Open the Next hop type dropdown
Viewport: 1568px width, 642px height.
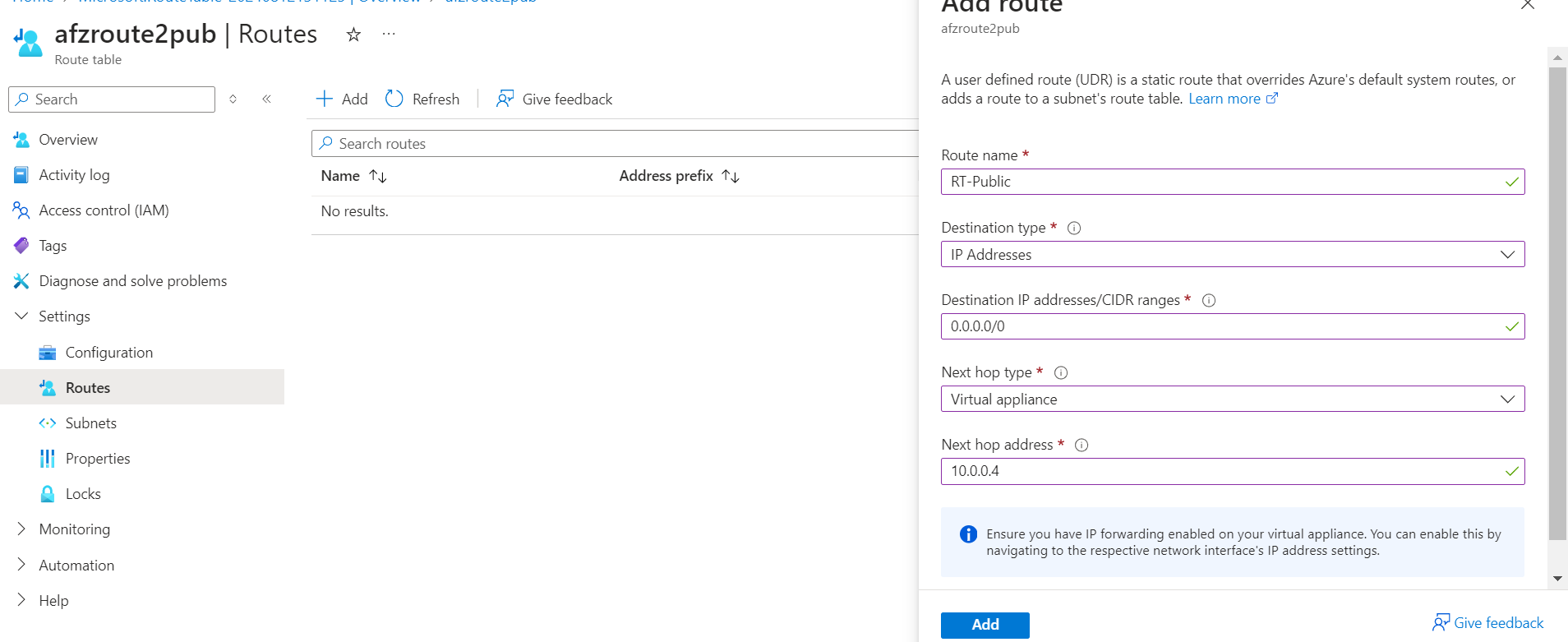pos(1231,399)
